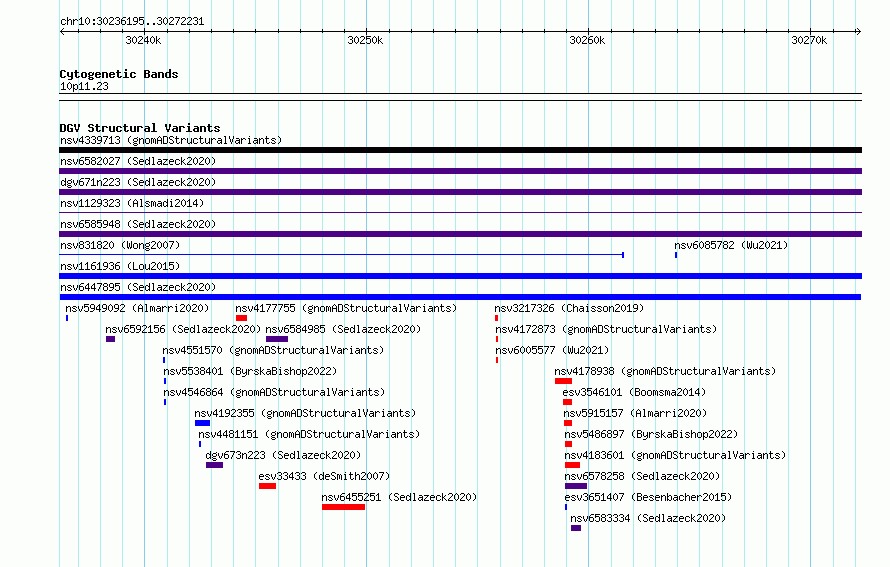890x567 pixels.
Task: Click the dgv671n223 (Sedlazeck2020) label
Action: click(x=138, y=182)
